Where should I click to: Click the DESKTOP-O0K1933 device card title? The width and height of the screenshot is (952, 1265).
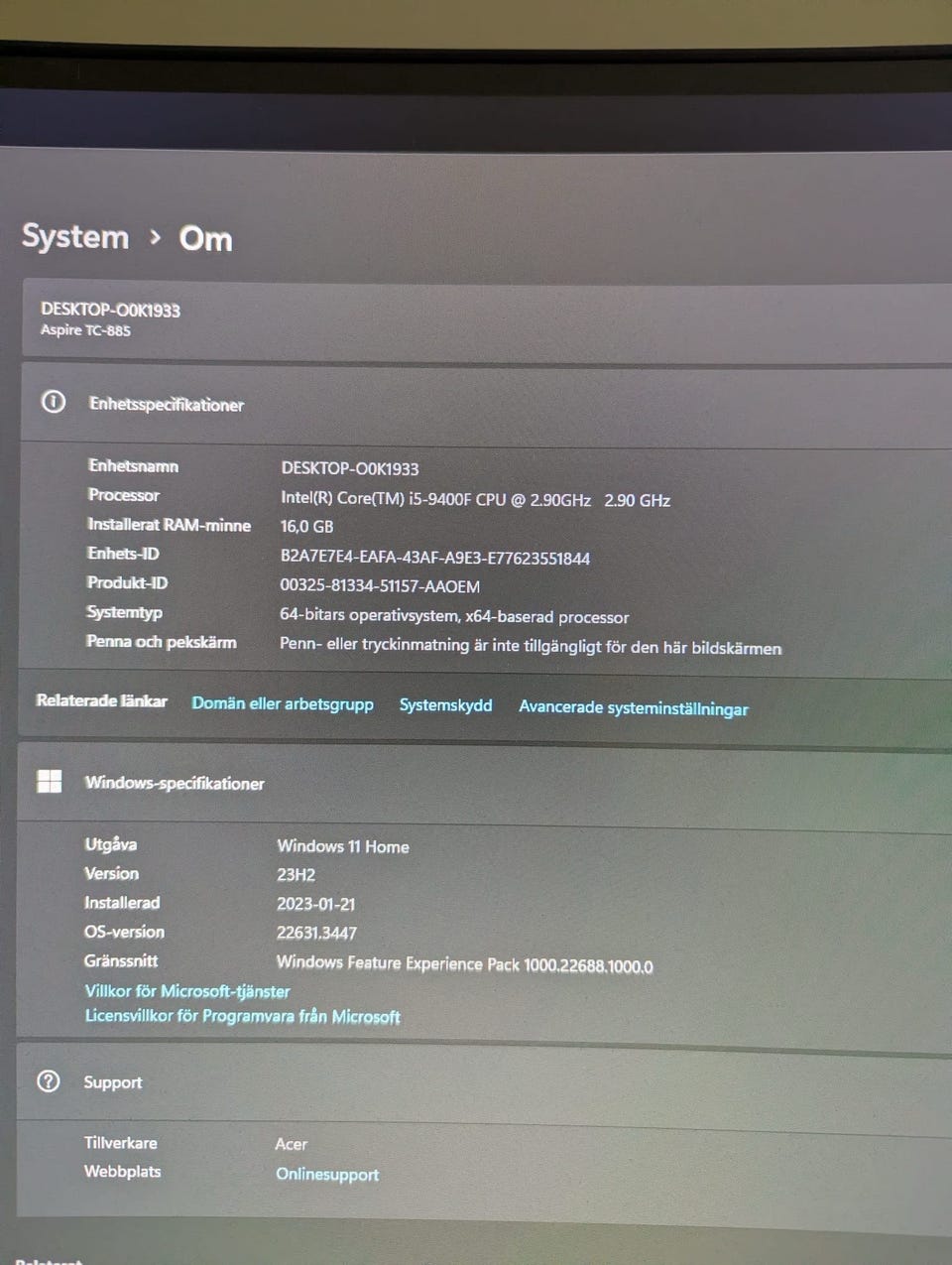(x=110, y=310)
